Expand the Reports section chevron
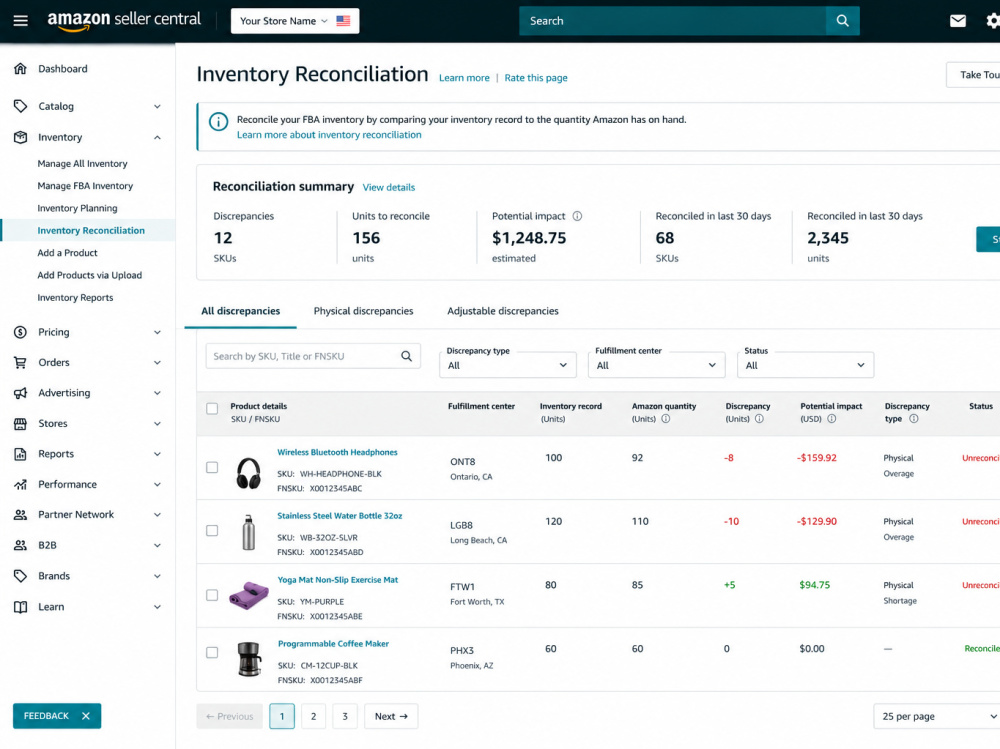Viewport: 1000px width, 749px height. 157,454
